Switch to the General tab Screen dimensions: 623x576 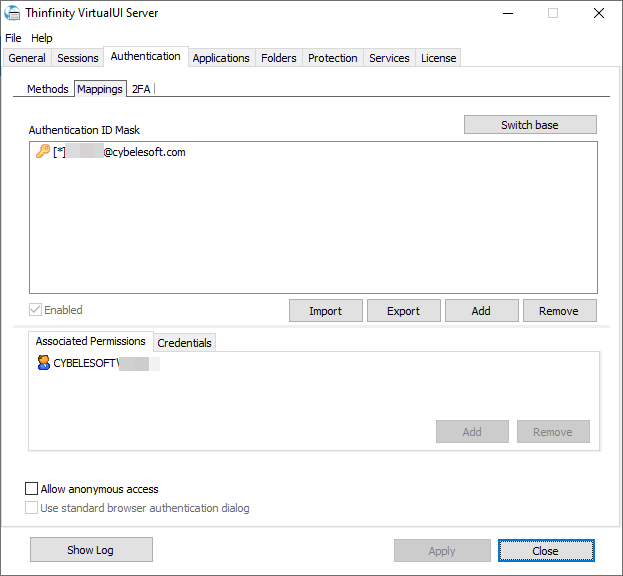[x=27, y=58]
